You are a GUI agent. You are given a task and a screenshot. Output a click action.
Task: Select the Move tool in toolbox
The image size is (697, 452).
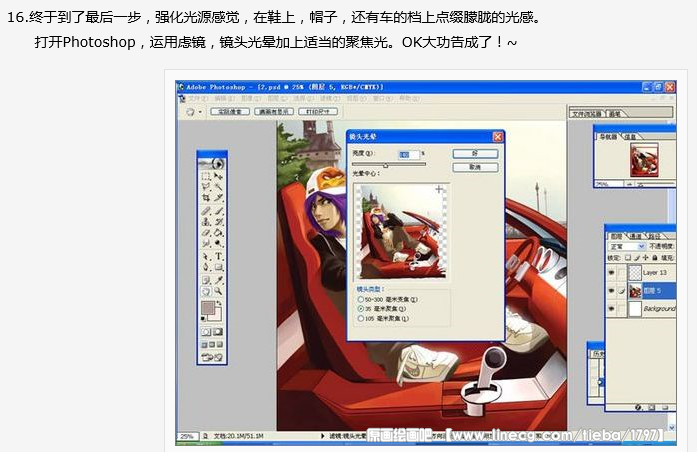pyautogui.click(x=218, y=176)
